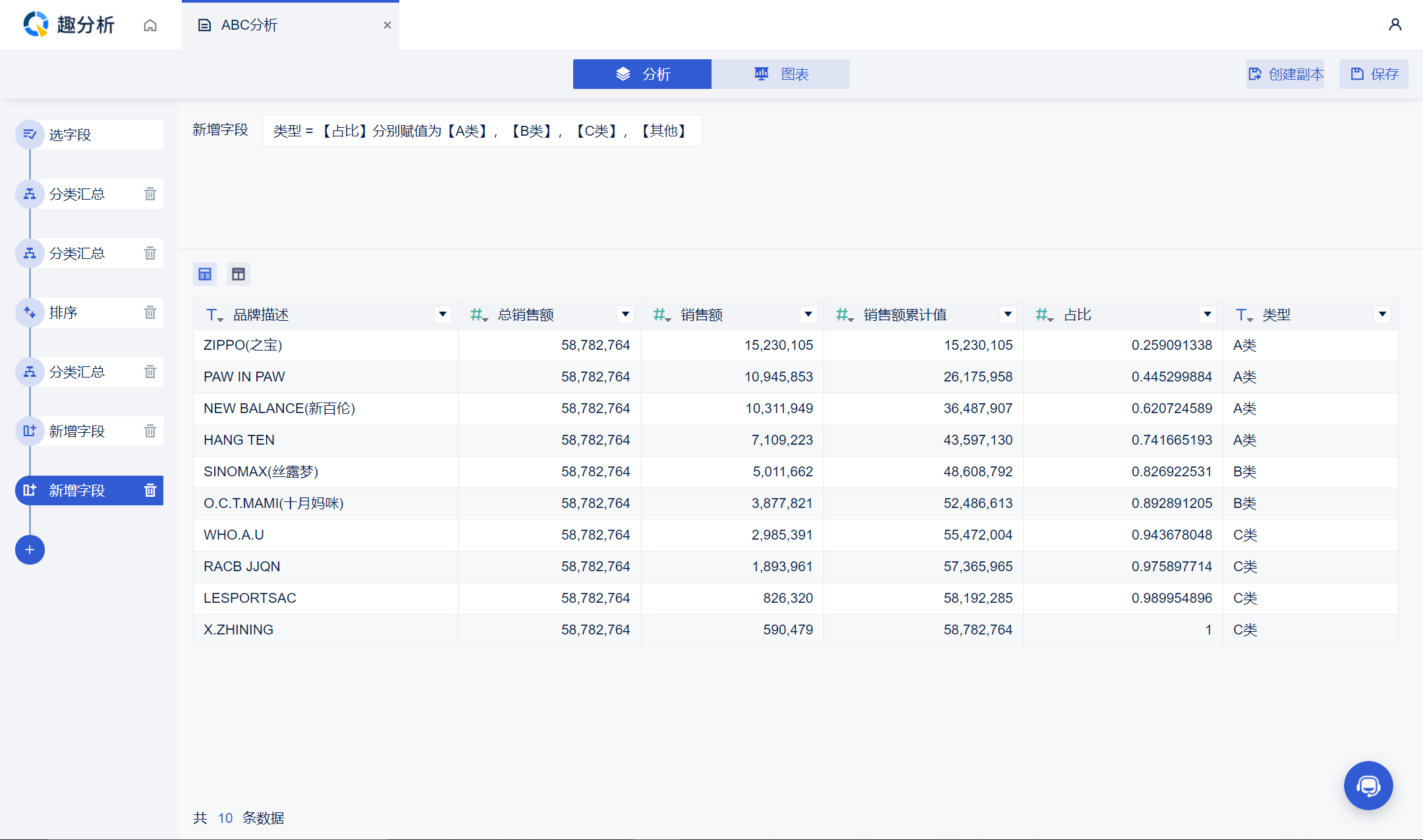Delete the first 分类汇总 step
This screenshot has height=840, width=1423.
pyautogui.click(x=150, y=194)
